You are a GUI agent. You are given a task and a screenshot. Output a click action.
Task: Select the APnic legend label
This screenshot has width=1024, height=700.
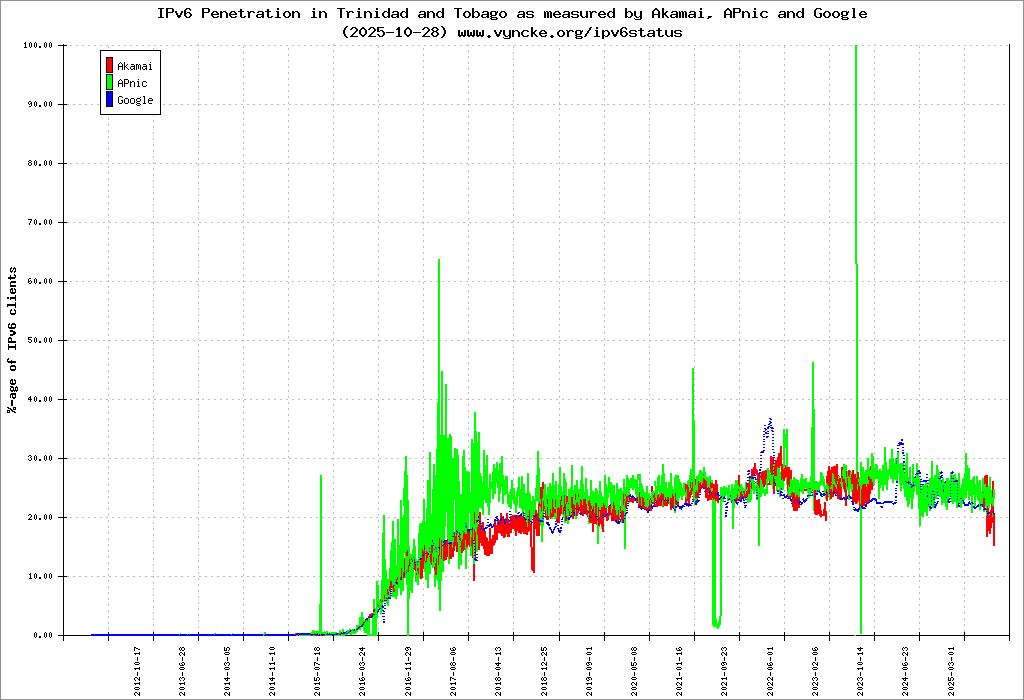[x=131, y=83]
